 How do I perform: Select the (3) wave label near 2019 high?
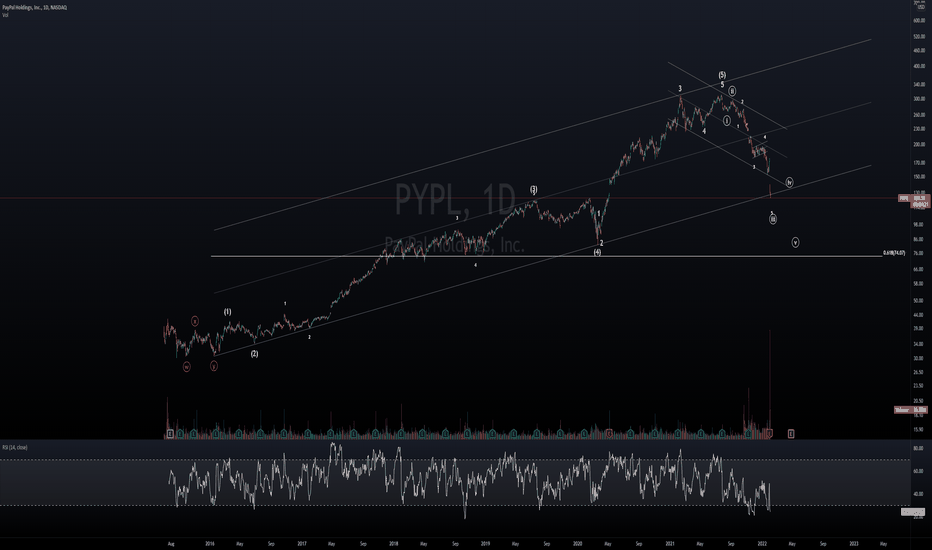(x=534, y=189)
